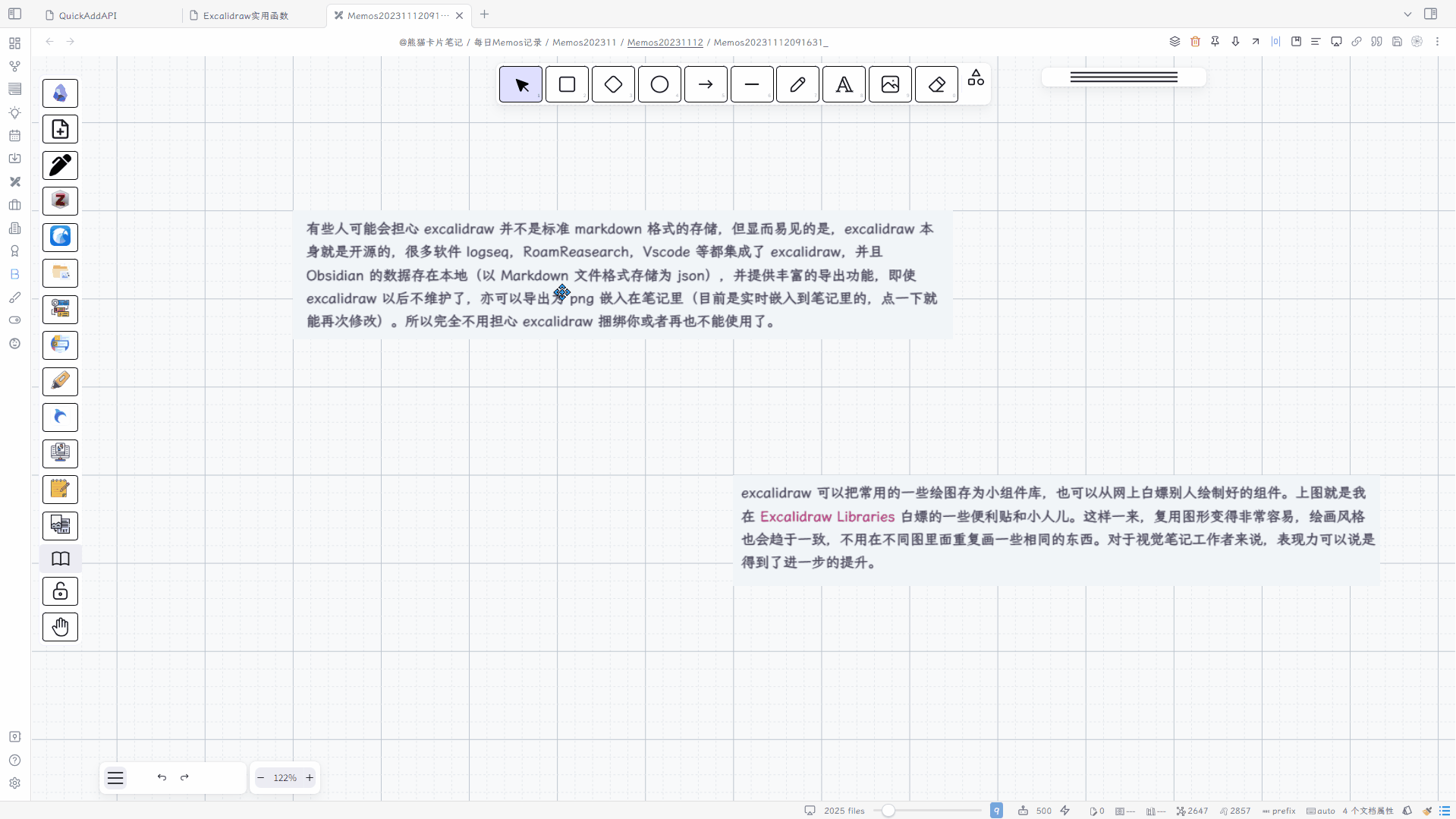Redo the last canvas action
1456x819 pixels.
(184, 777)
